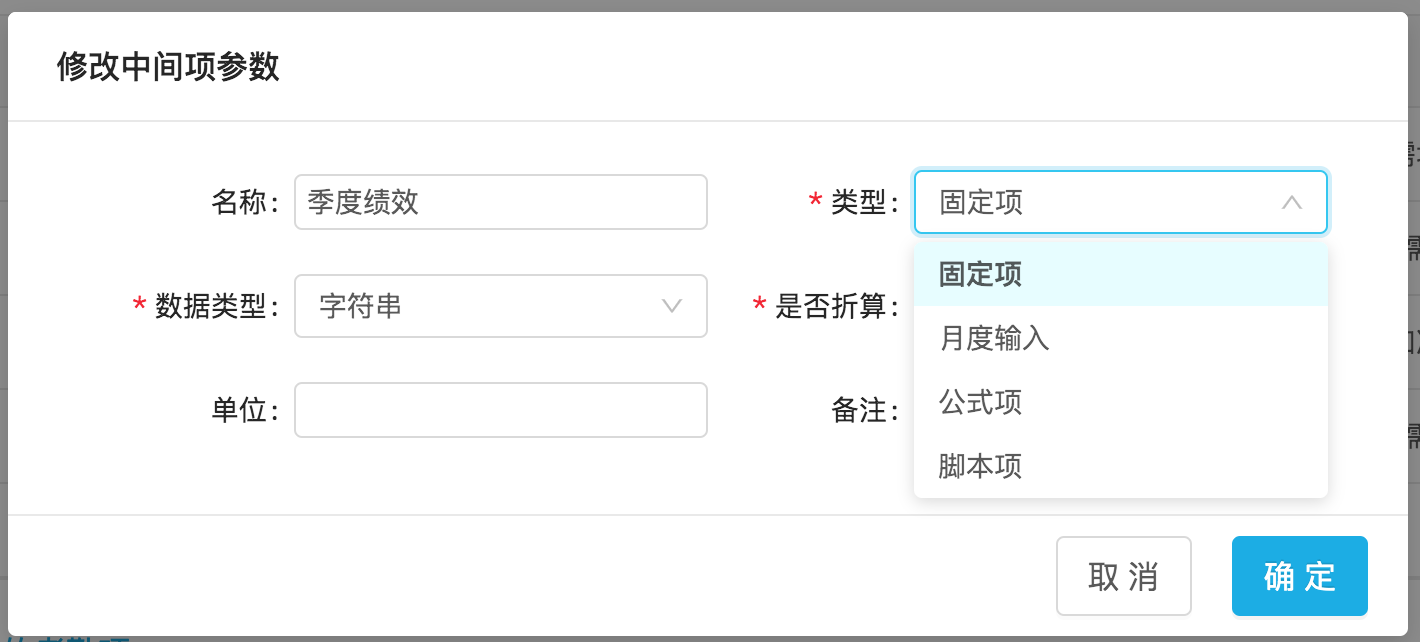Click into the empty 单位 input field
This screenshot has width=1420, height=642.
tap(501, 410)
